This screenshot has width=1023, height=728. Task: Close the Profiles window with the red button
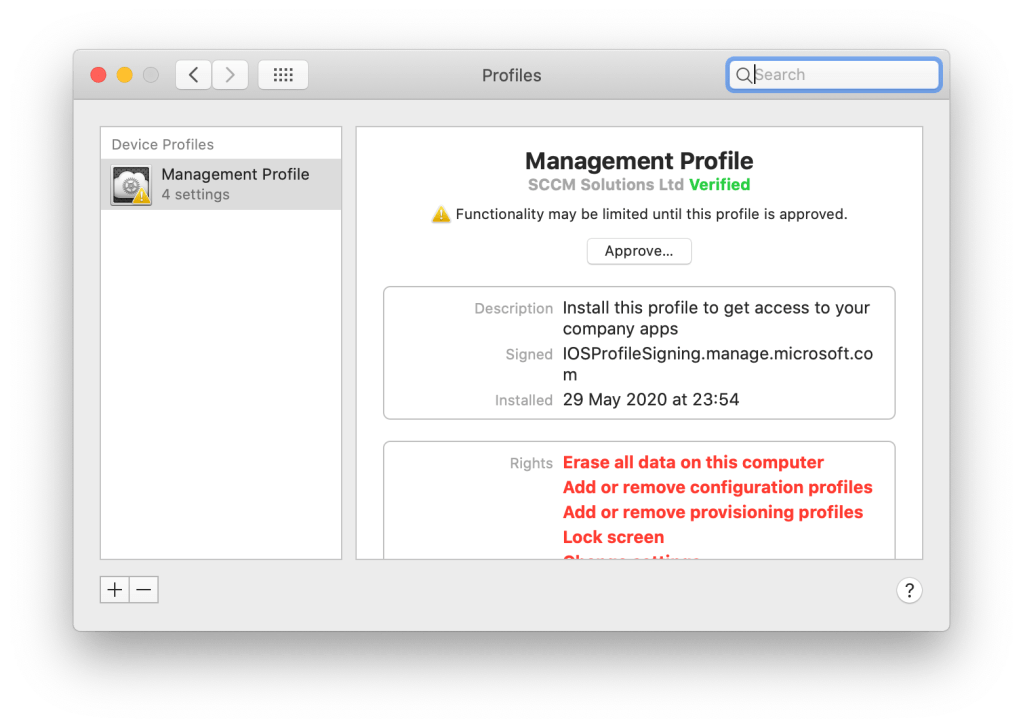pyautogui.click(x=98, y=75)
